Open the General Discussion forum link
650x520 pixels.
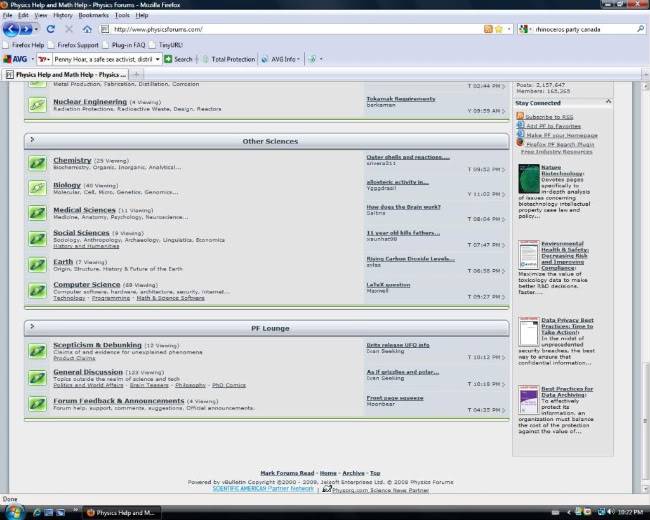[x=88, y=372]
